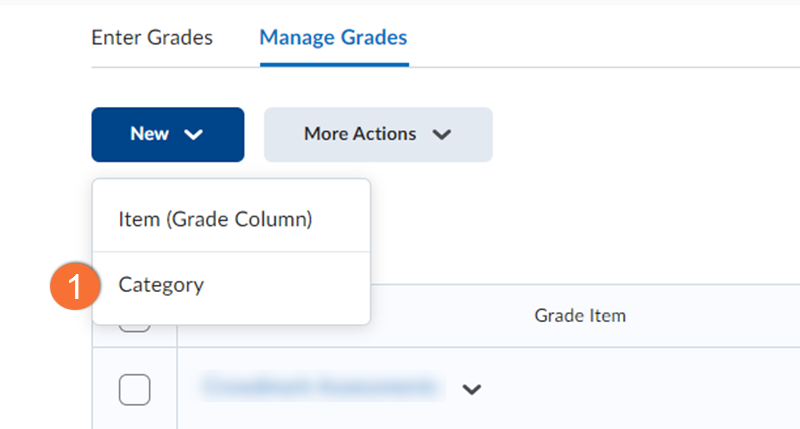Click the blue New button
Screen dimensions: 800x429
150,134
